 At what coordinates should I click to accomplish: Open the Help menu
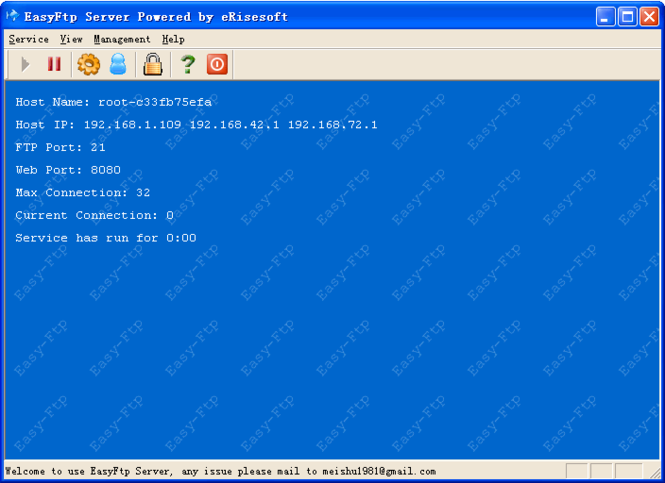click(x=173, y=39)
